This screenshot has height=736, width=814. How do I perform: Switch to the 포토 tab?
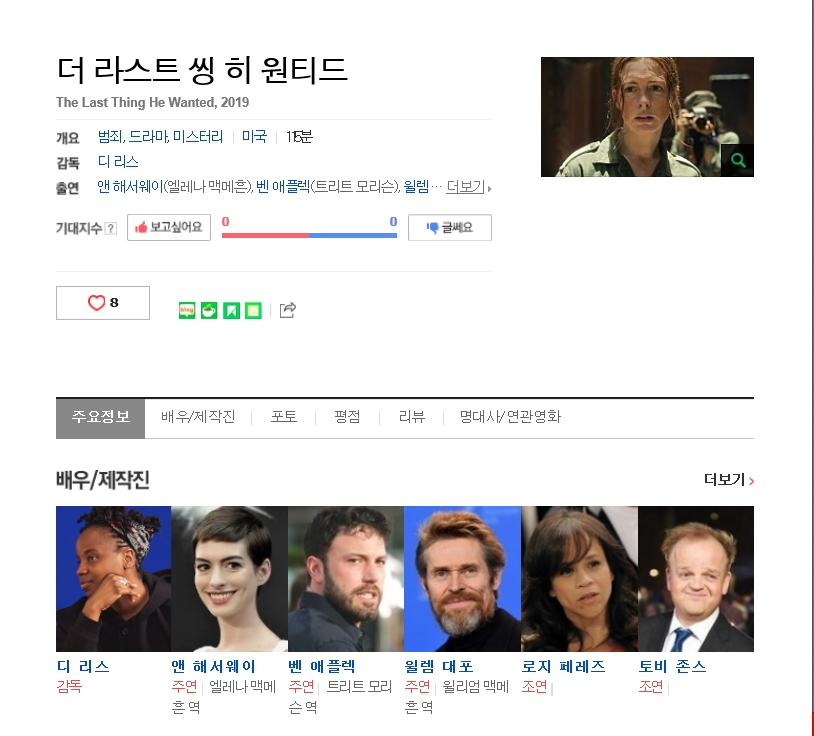tap(283, 417)
